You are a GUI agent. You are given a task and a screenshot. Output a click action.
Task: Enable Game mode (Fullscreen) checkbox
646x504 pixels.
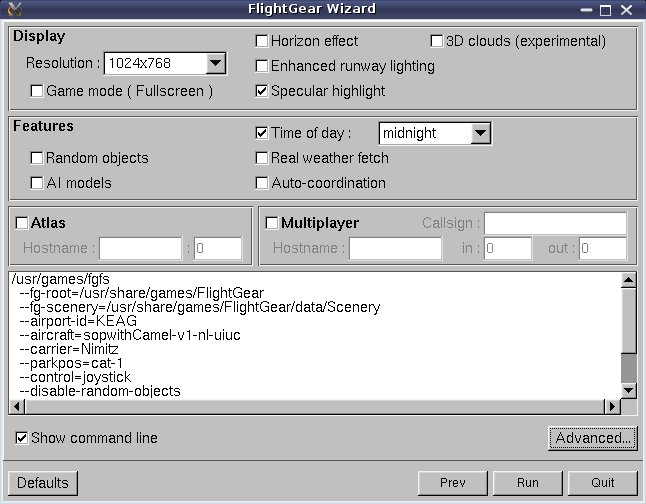[37, 91]
